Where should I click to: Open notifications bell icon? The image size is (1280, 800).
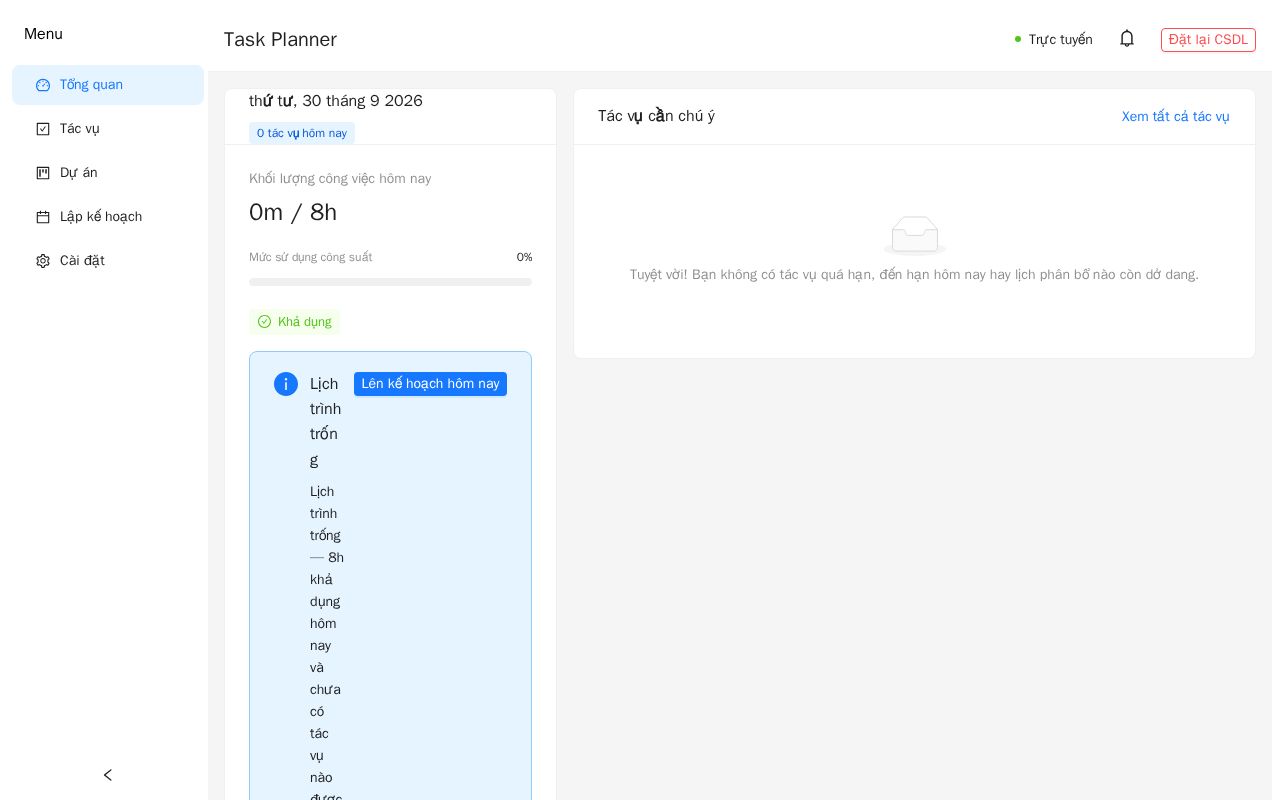pos(1127,39)
